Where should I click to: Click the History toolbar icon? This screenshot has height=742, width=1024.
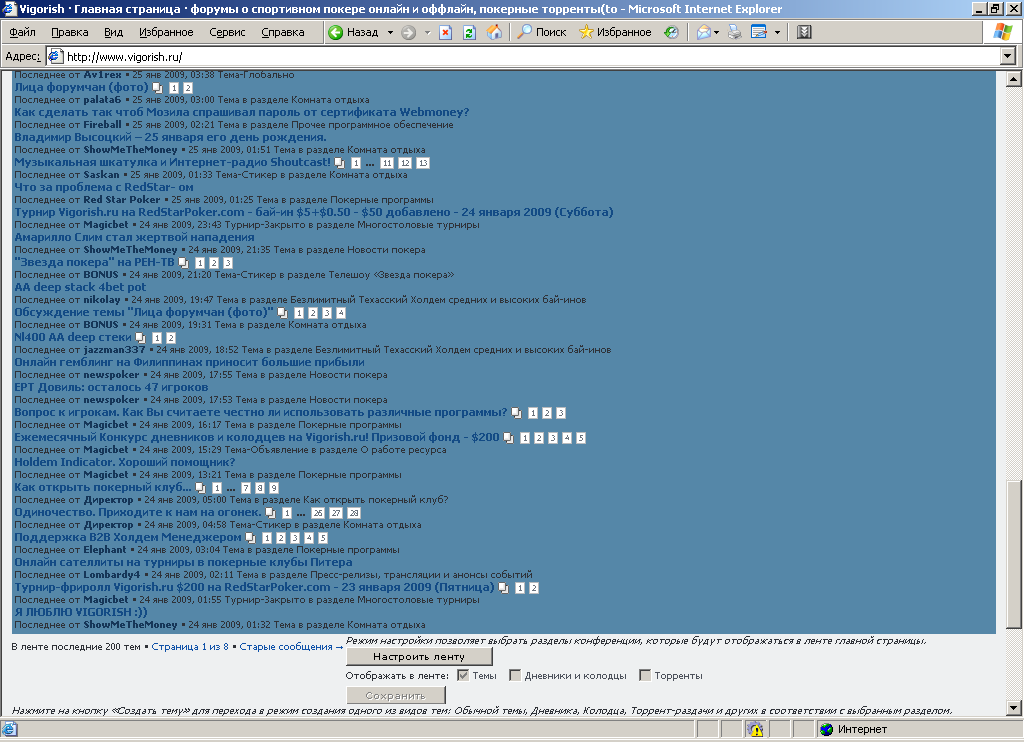coord(671,33)
